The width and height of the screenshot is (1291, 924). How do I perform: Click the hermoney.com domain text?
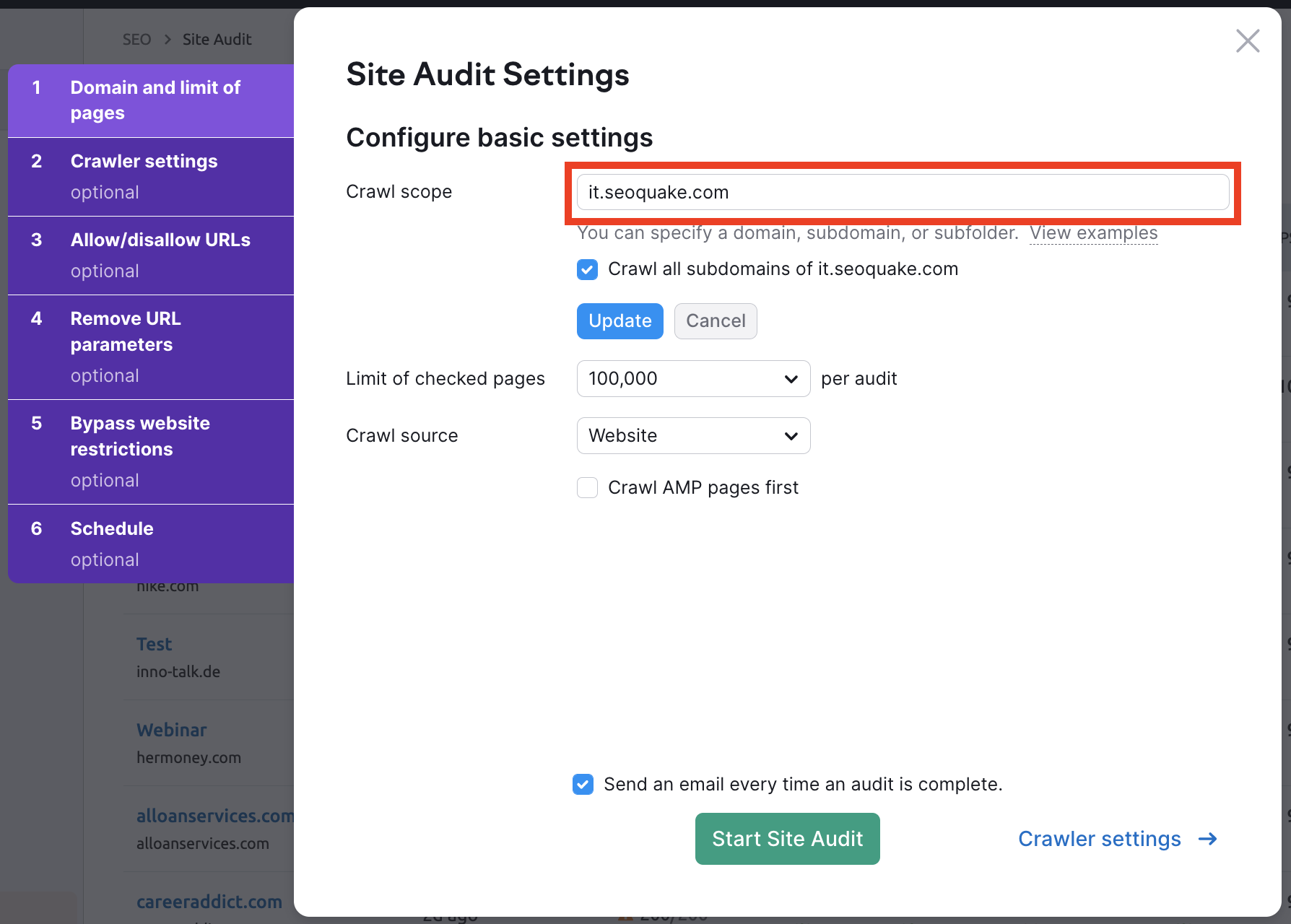click(188, 758)
